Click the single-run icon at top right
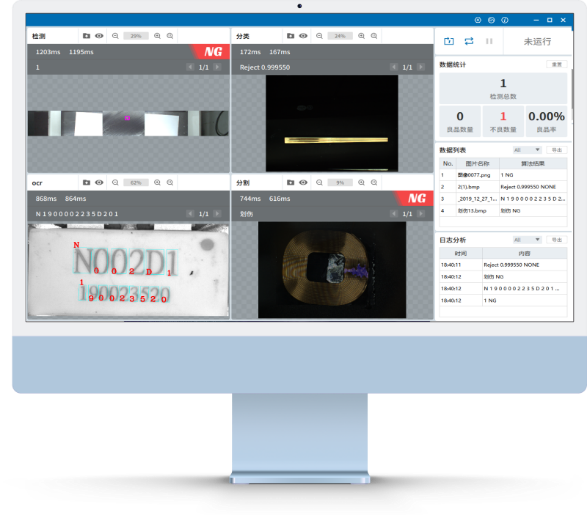Screen dimensions: 587x516 point(449,41)
